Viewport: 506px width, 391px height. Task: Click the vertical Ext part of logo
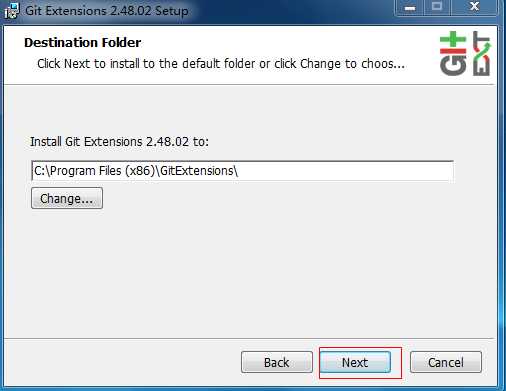tap(482, 53)
